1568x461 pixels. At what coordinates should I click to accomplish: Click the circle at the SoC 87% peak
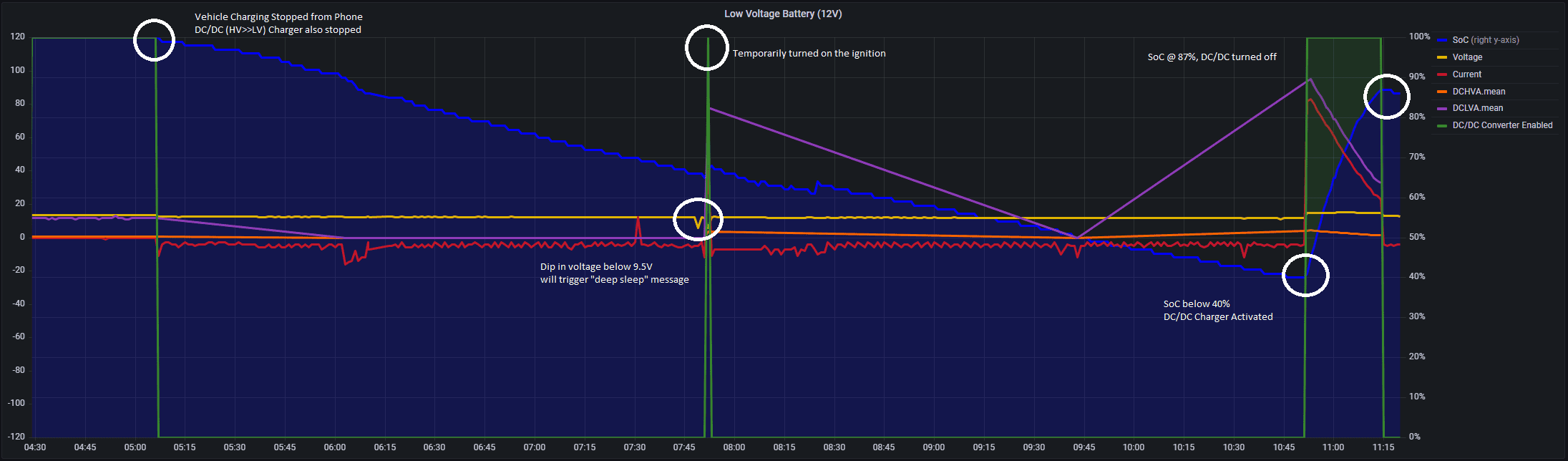[1386, 96]
